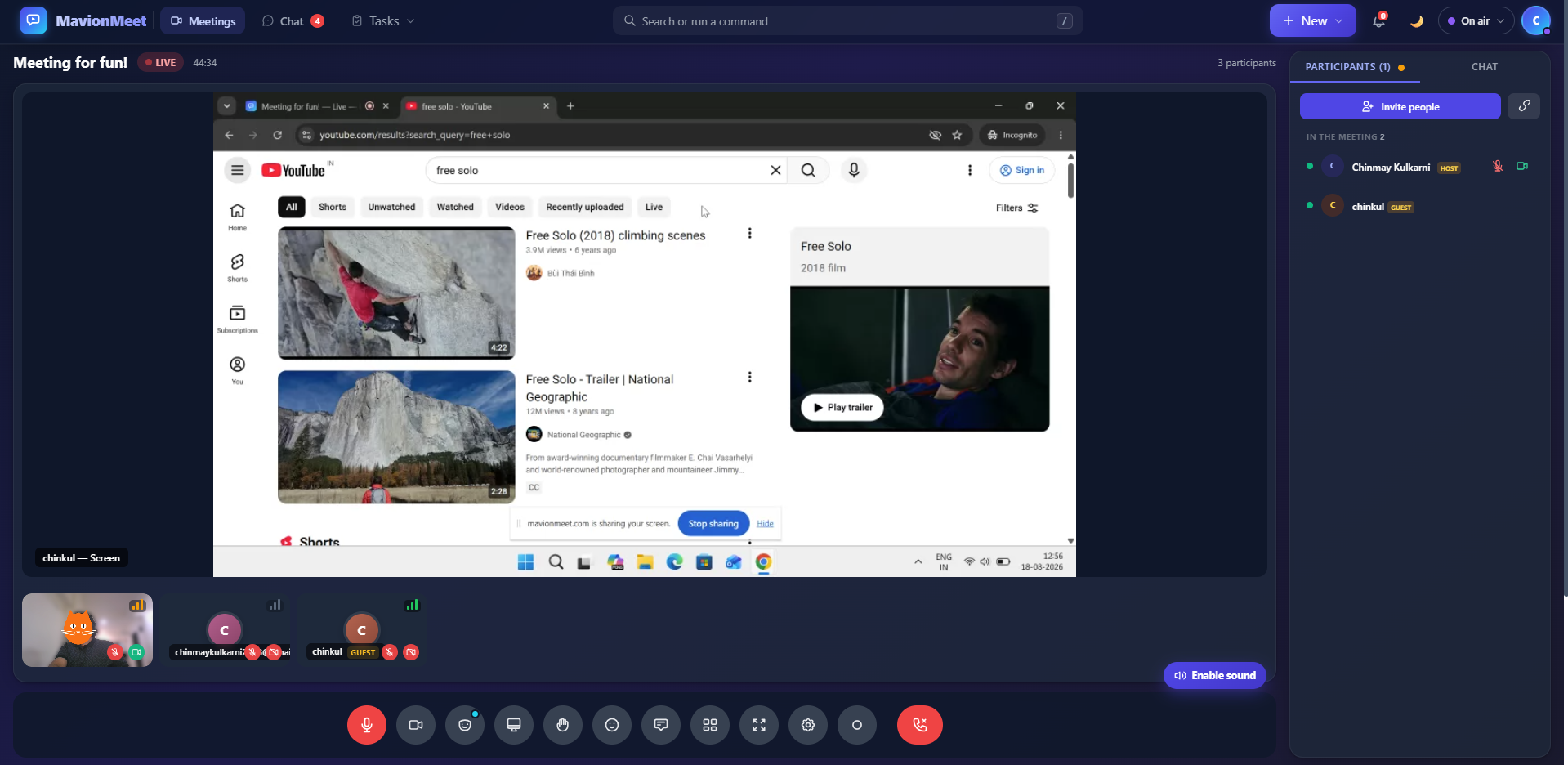Select the chinkul GUEST participant tile
Image resolution: width=1568 pixels, height=765 pixels.
[x=362, y=630]
